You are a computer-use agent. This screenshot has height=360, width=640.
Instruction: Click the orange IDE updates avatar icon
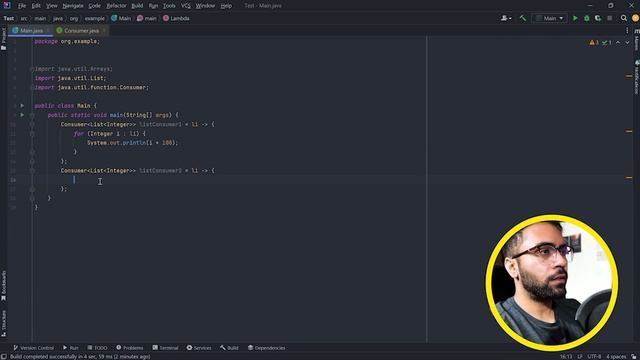pos(636,18)
